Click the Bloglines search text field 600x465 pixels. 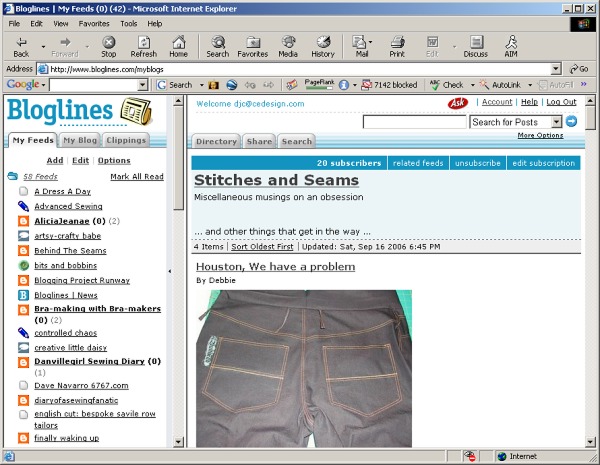414,122
